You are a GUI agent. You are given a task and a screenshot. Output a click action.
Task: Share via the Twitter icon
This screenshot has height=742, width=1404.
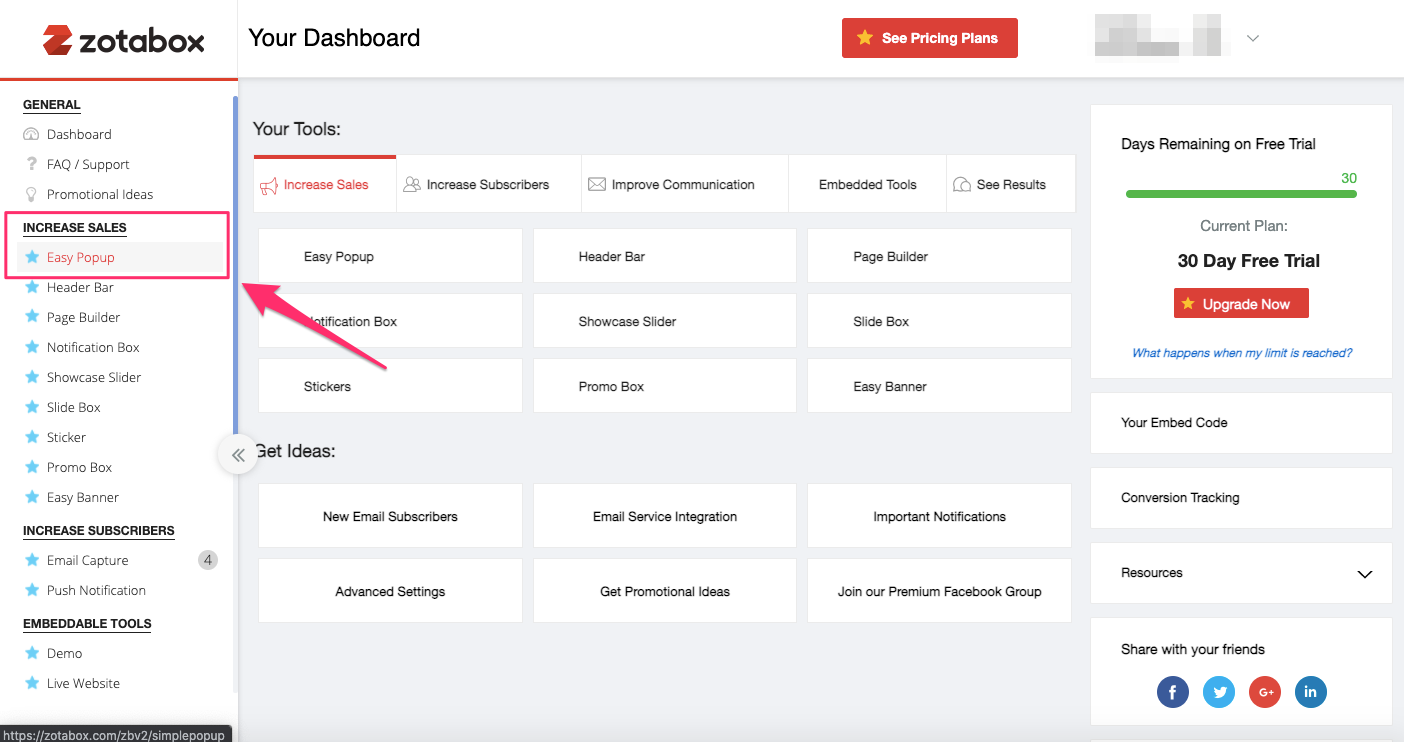1219,691
